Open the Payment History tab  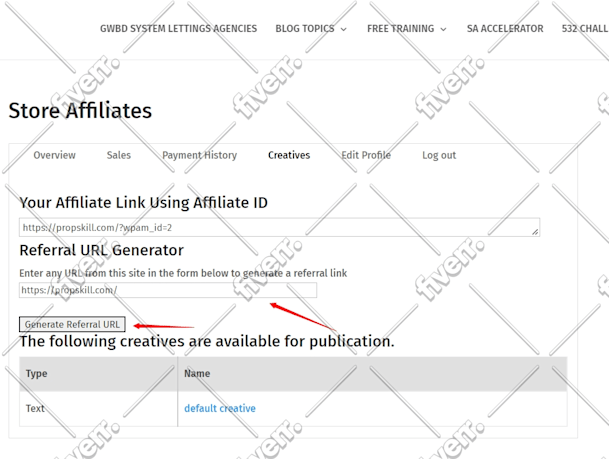point(200,155)
